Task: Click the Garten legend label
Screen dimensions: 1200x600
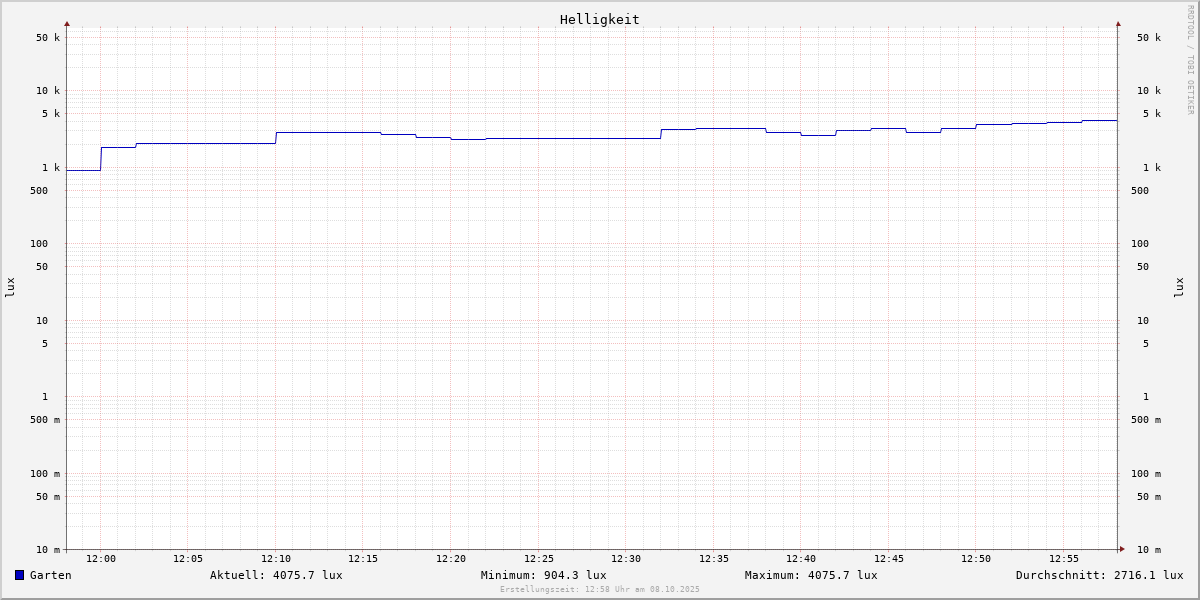Action: (x=50, y=575)
